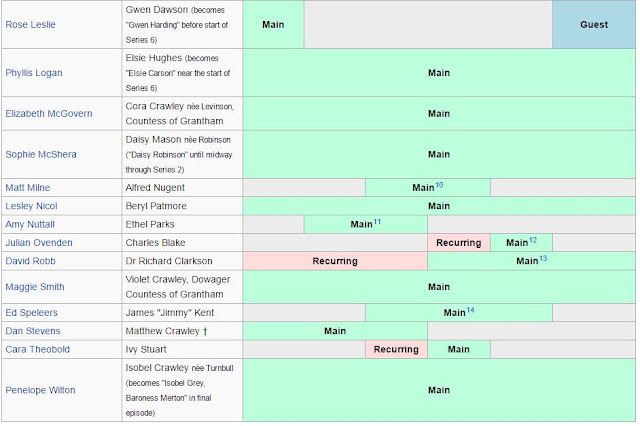Open footnote 13 in Dr Richard Clarkson row
Image resolution: width=640 pixels, height=426 pixels.
[x=543, y=259]
